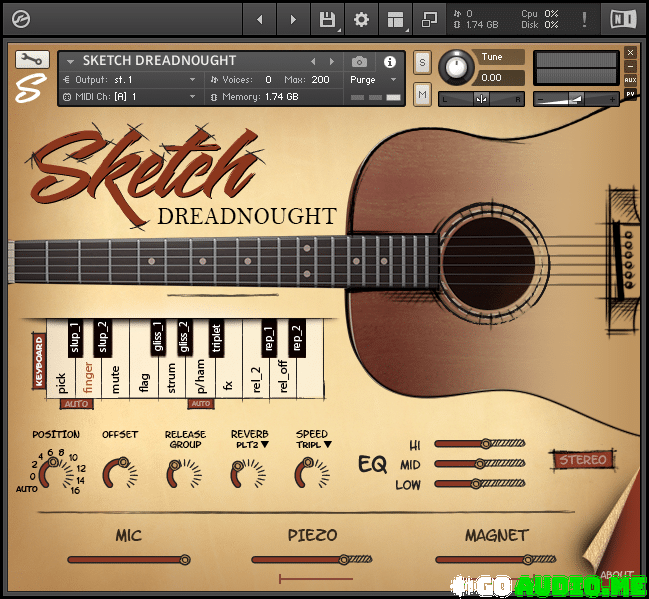Viewport: 649px width, 599px height.
Task: Open the Speed TRIPL dropdown
Action: click(314, 445)
